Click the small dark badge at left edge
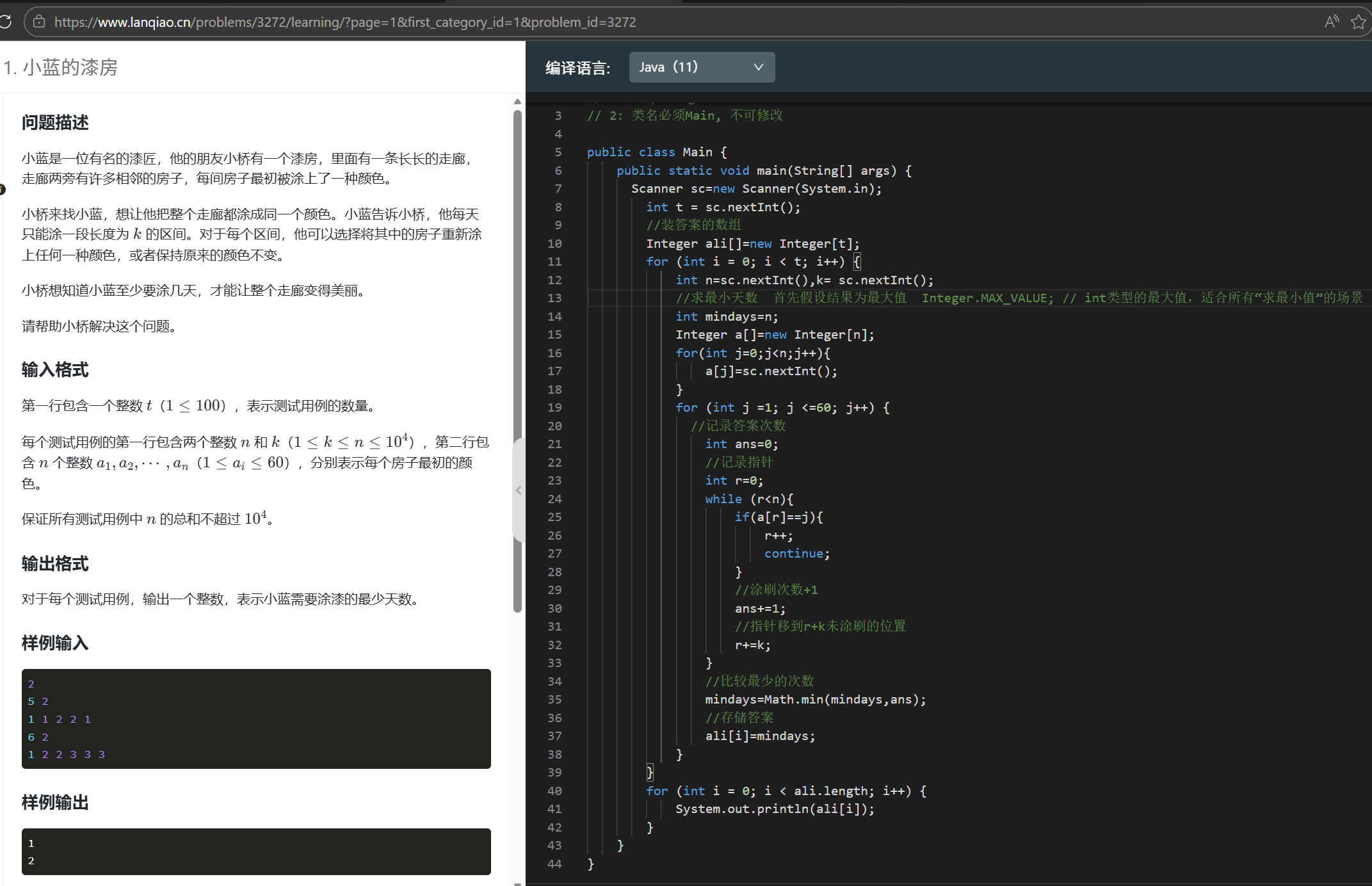 [x=2, y=189]
